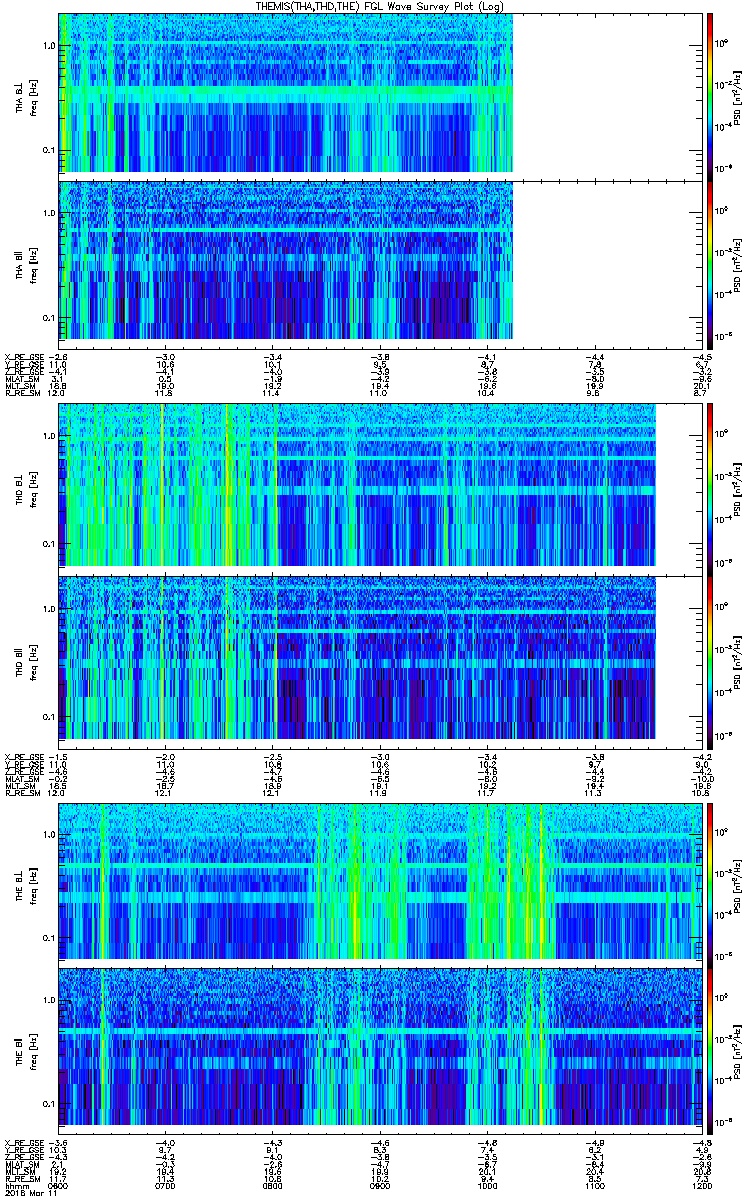
Task: Click the 1000 time tick label
Action: tap(487, 1184)
